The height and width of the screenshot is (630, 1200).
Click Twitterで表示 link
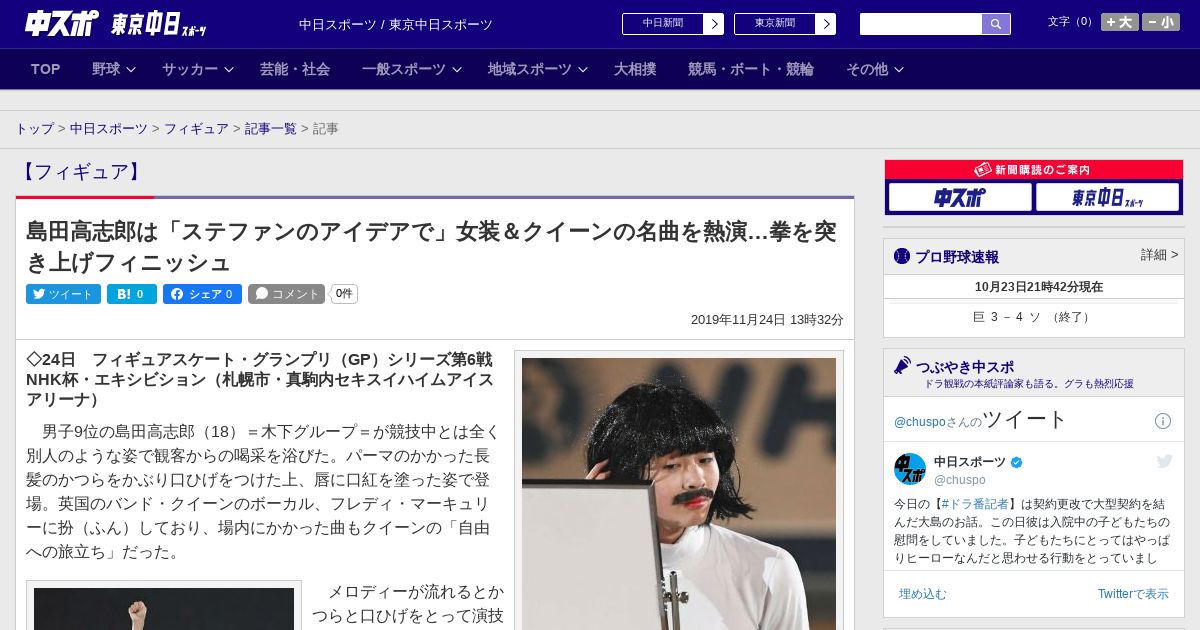[x=1133, y=594]
